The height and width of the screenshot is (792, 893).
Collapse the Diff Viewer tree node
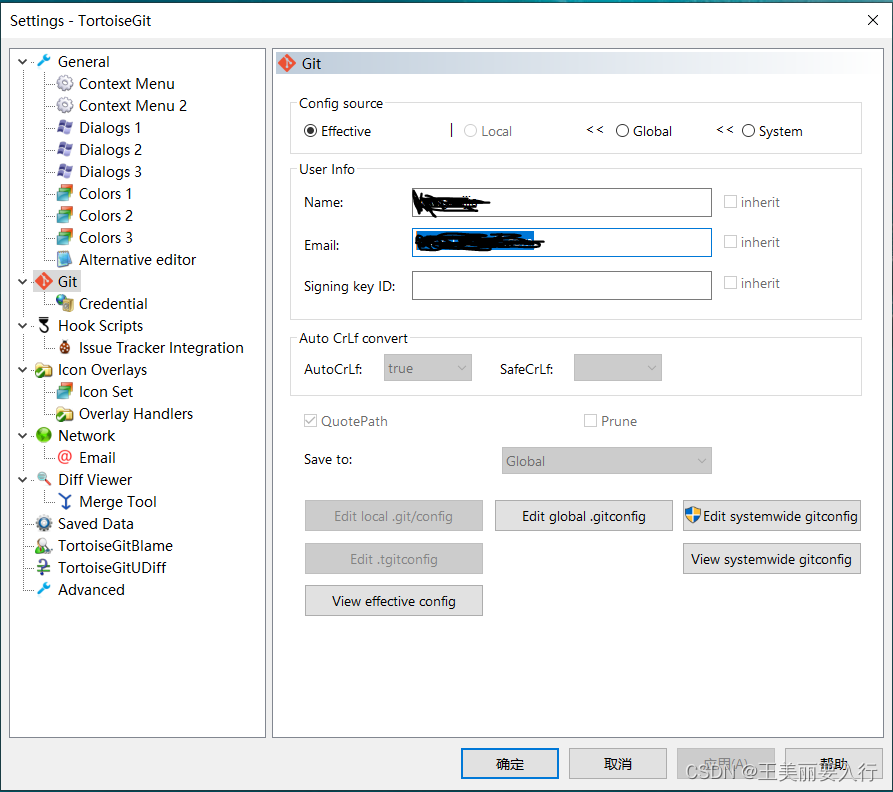coord(23,479)
